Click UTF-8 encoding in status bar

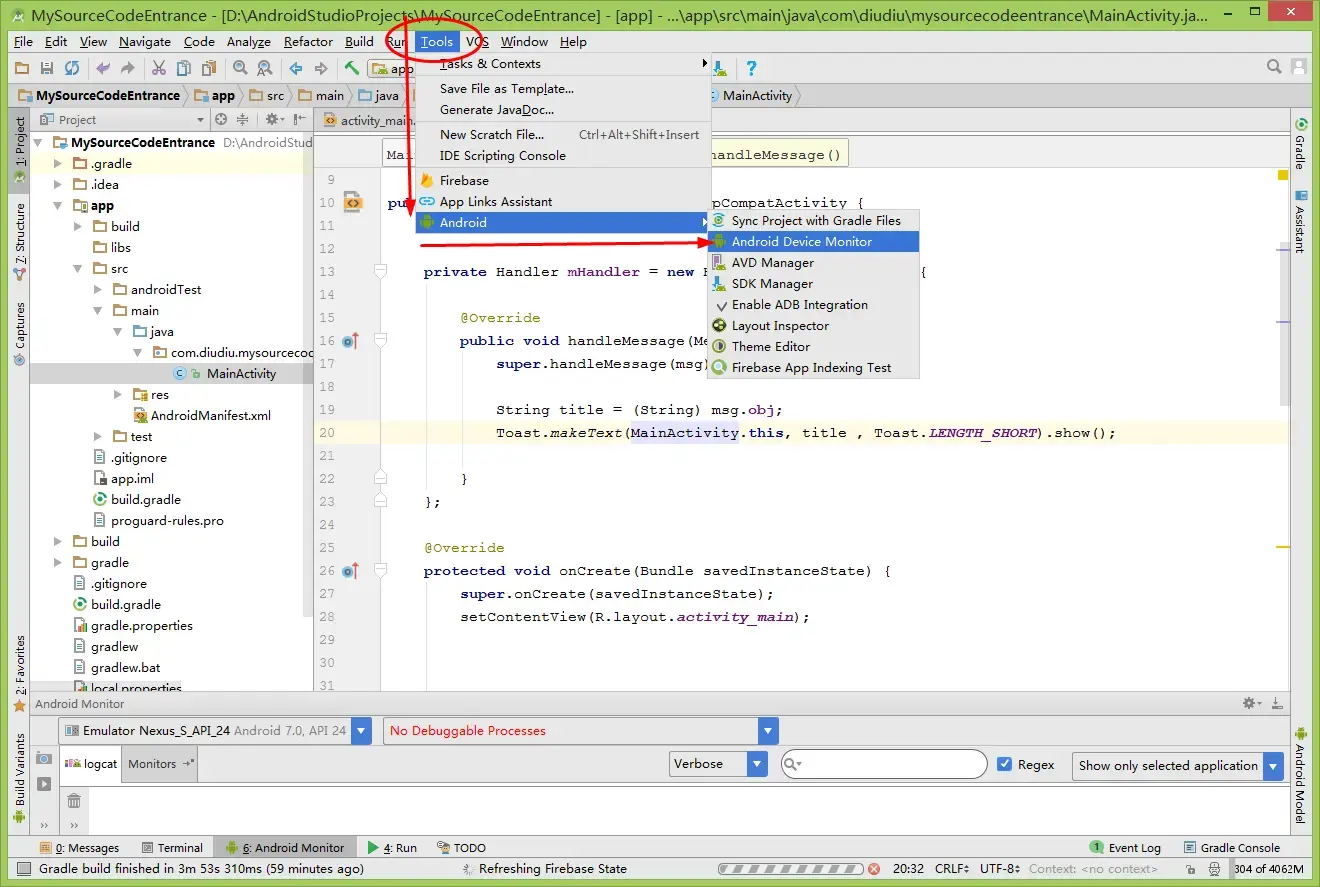point(999,869)
